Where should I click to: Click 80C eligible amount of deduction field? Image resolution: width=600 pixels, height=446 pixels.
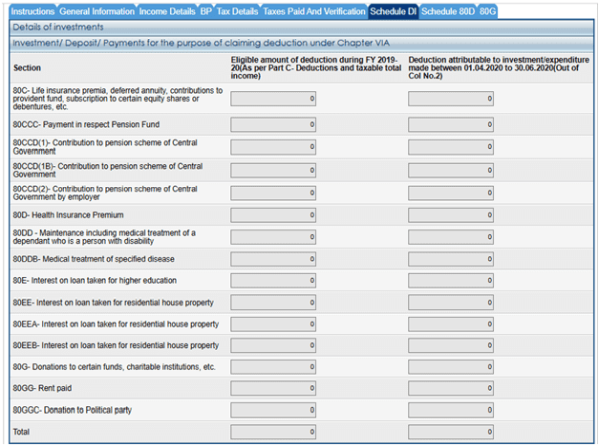click(x=273, y=99)
